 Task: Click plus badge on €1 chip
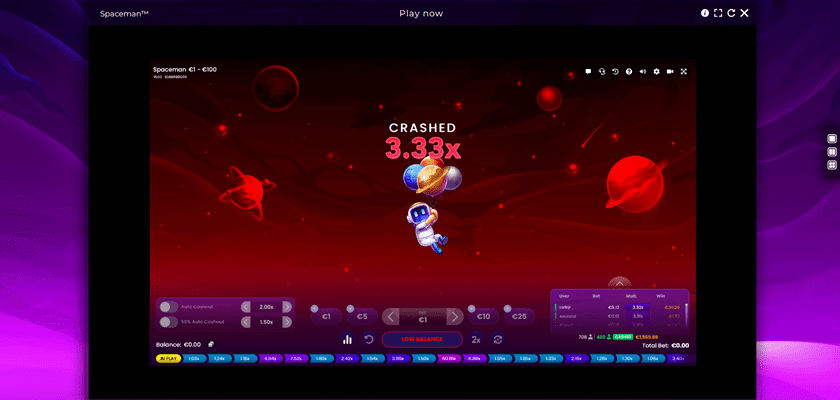(x=314, y=308)
